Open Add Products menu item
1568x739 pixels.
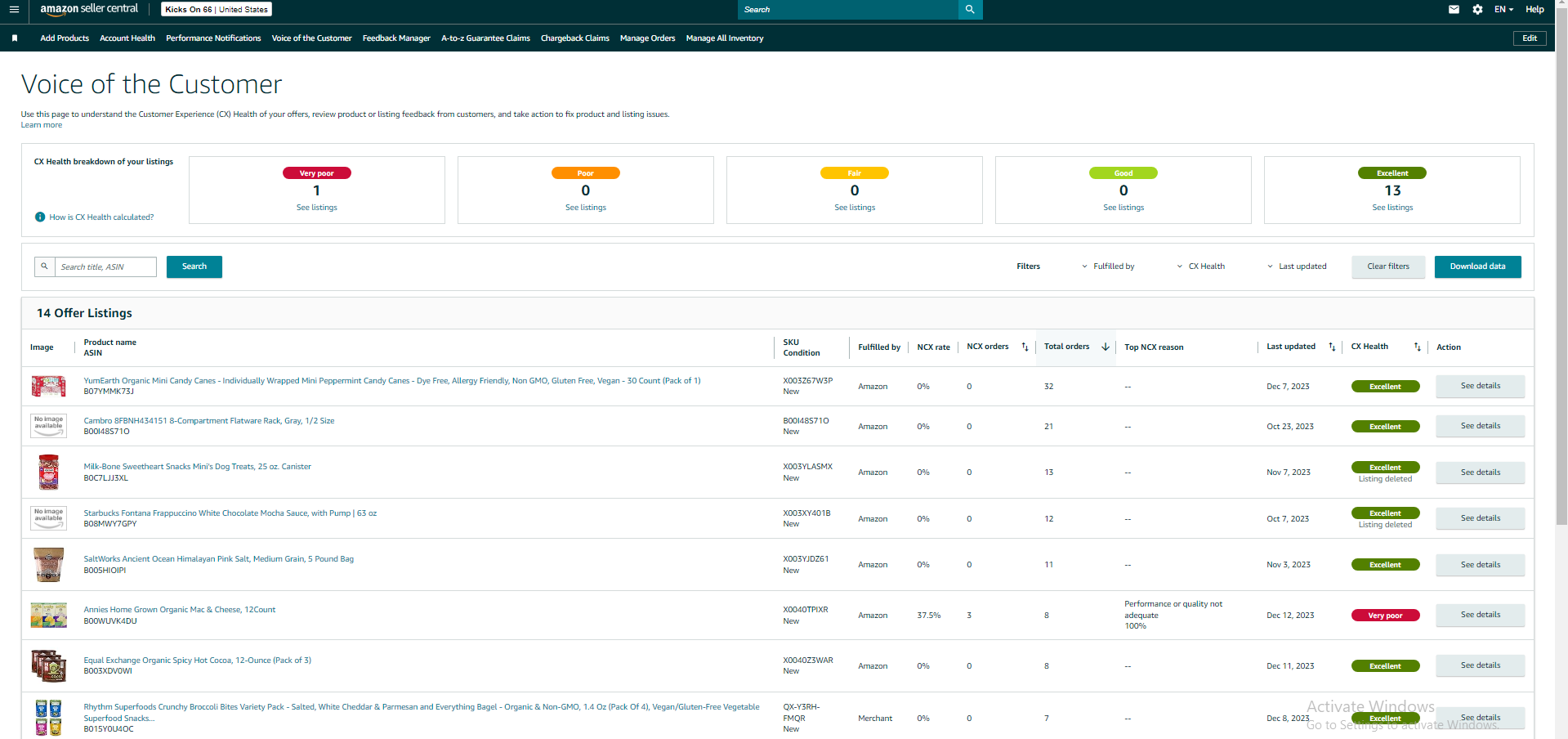[x=65, y=38]
